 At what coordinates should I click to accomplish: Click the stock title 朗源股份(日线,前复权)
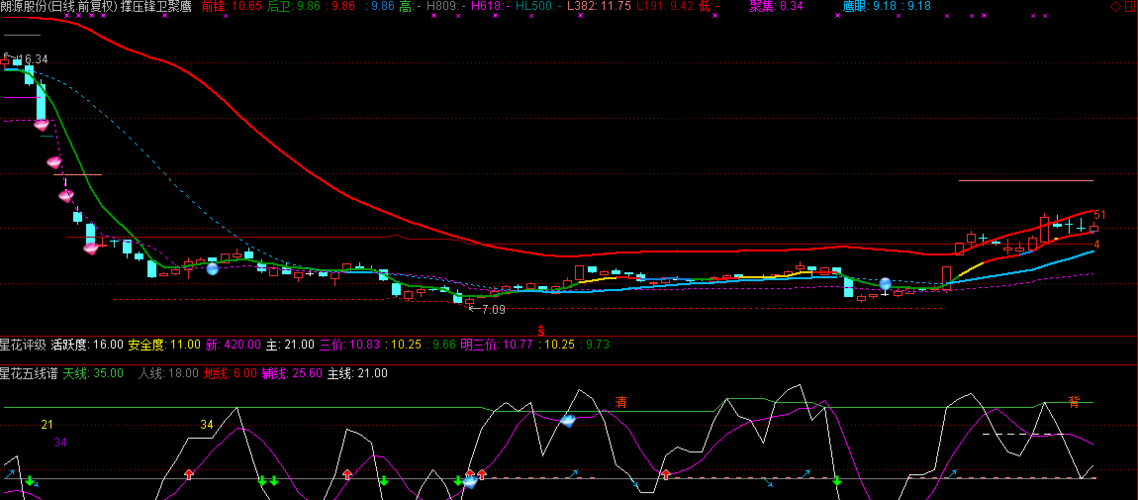pos(59,7)
